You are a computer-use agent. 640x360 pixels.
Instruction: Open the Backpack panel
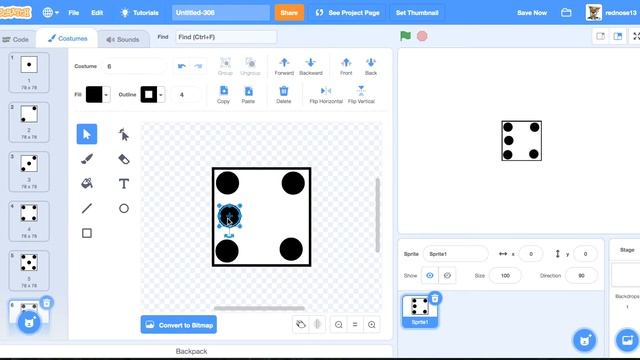point(191,351)
